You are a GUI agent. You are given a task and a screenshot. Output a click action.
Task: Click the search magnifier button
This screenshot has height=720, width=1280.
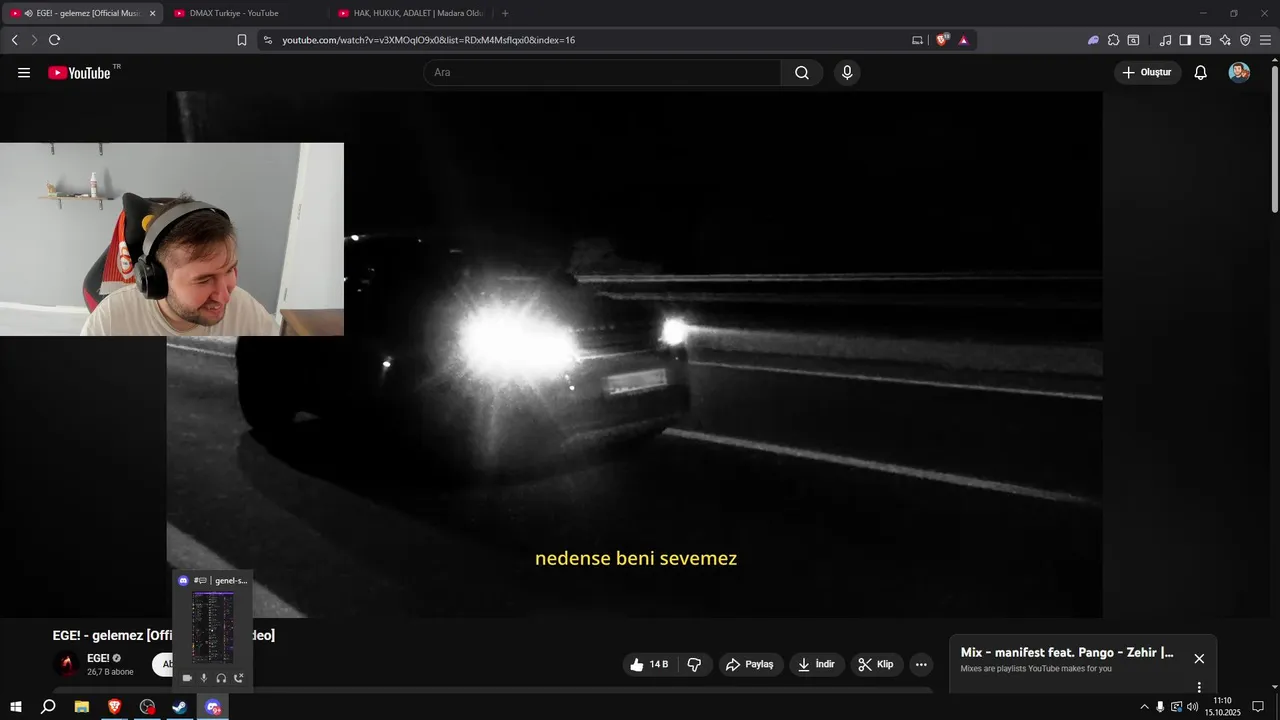[802, 73]
